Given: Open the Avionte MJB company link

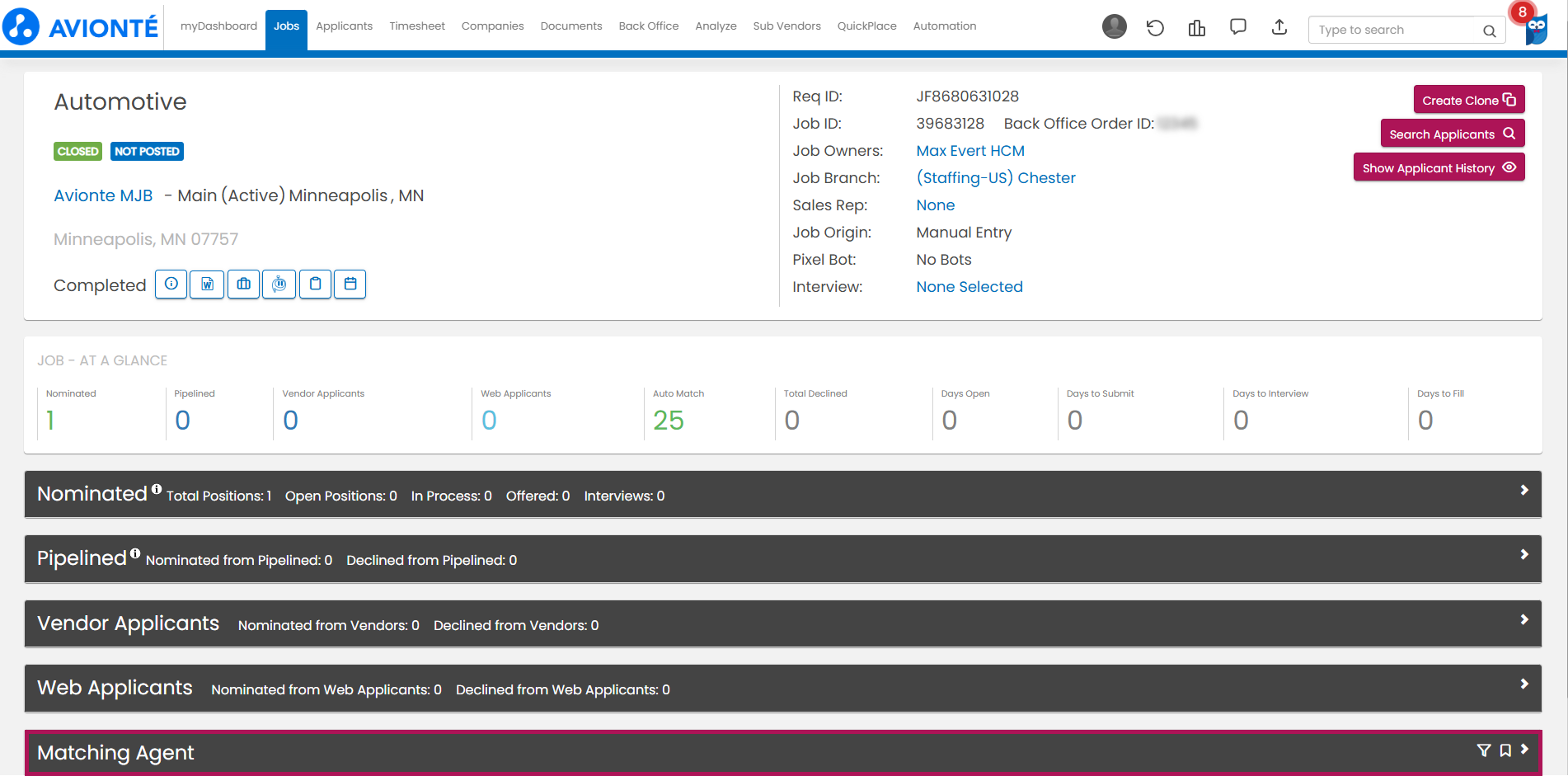Looking at the screenshot, I should click(x=103, y=195).
